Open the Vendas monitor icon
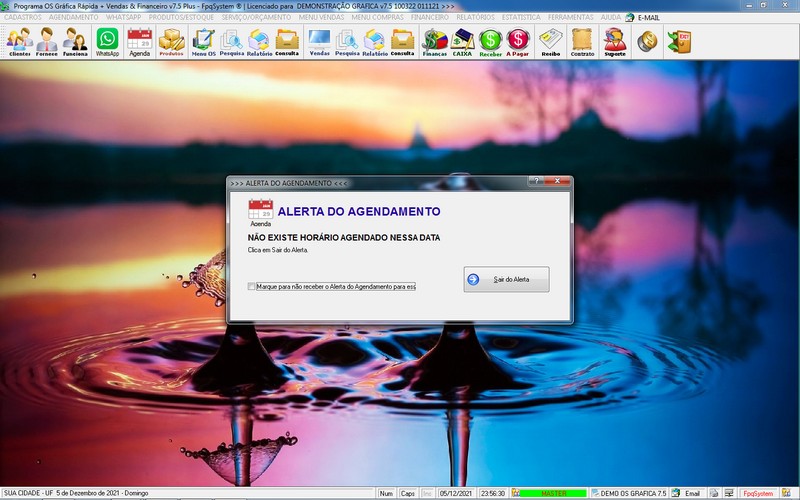Viewport: 800px width, 500px height. point(319,42)
